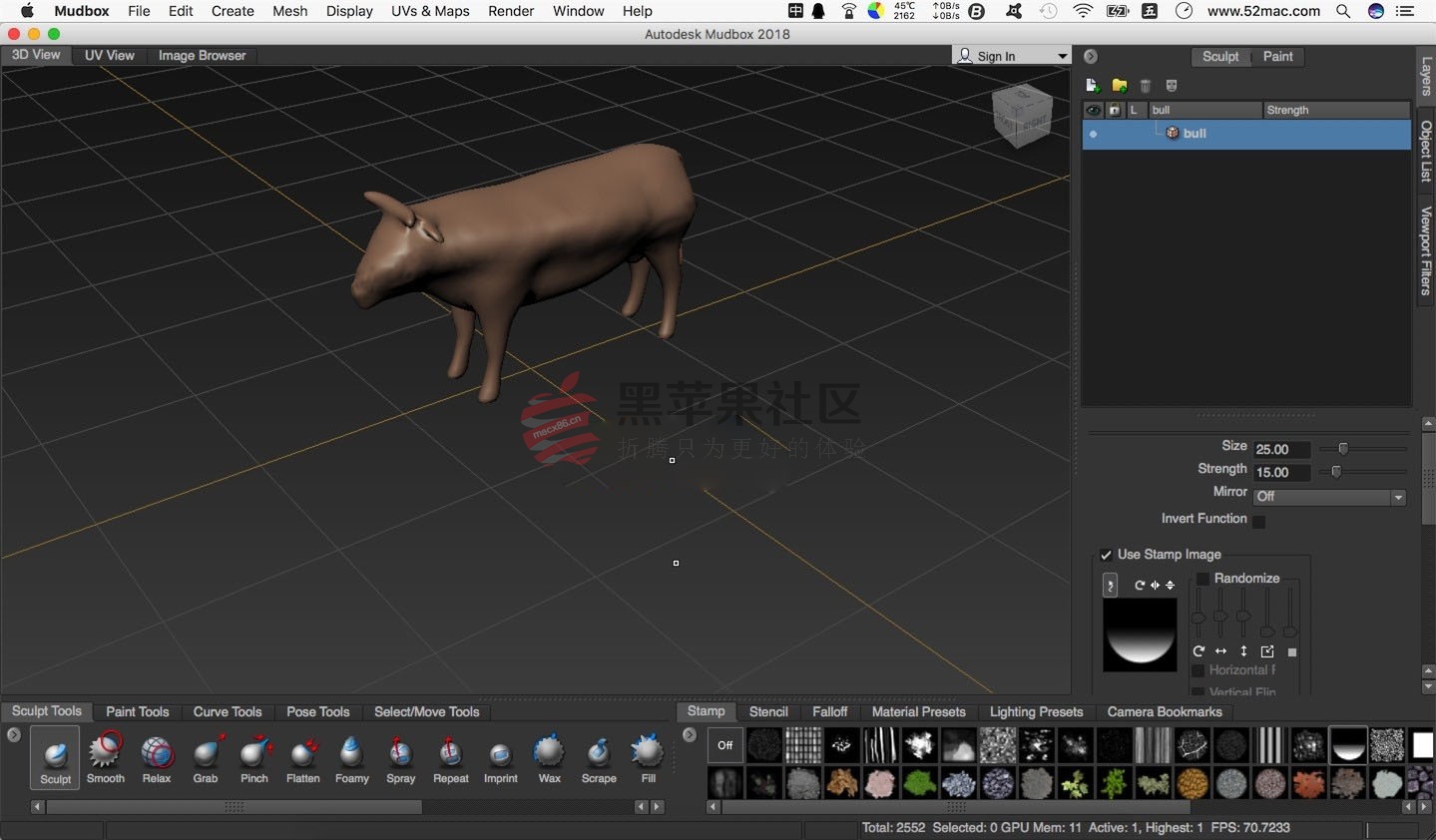Open the Object List side tab
Image resolution: width=1436 pixels, height=840 pixels.
tap(1426, 152)
